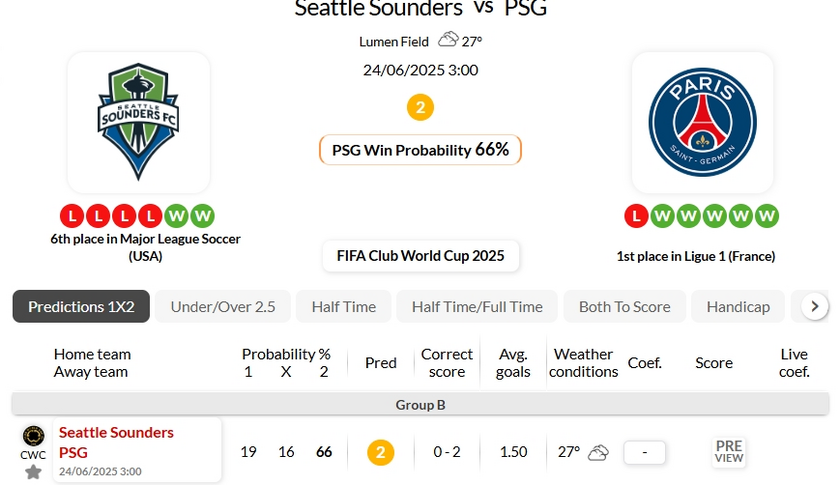This screenshot has width=840, height=485.
Task: Click the cloud icon in the weather column
Action: 598,452
